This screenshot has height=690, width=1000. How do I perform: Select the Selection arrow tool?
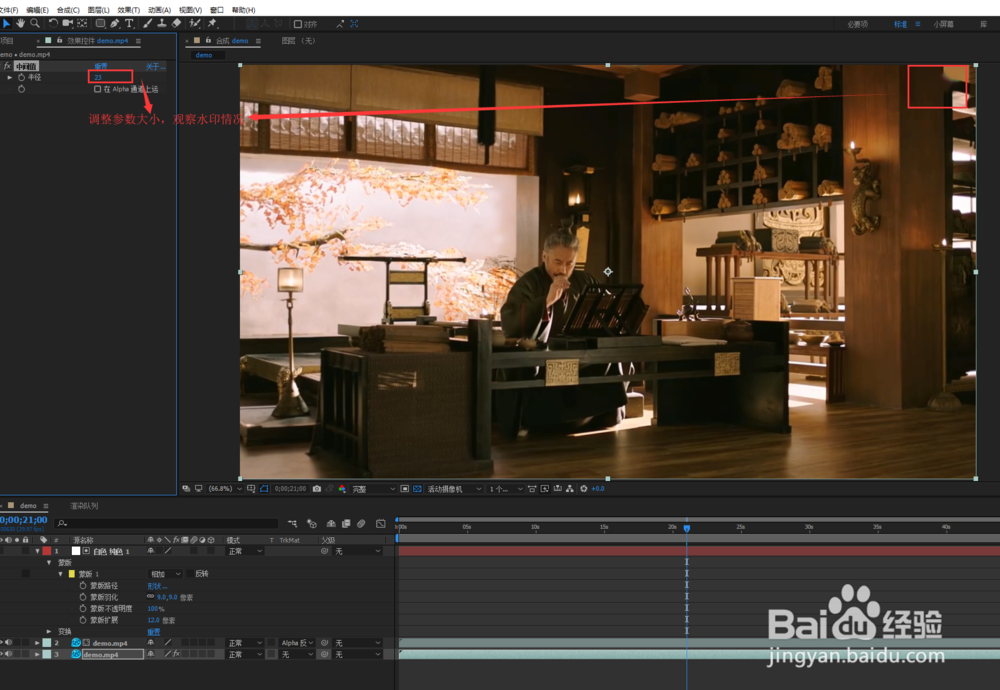pos(6,24)
